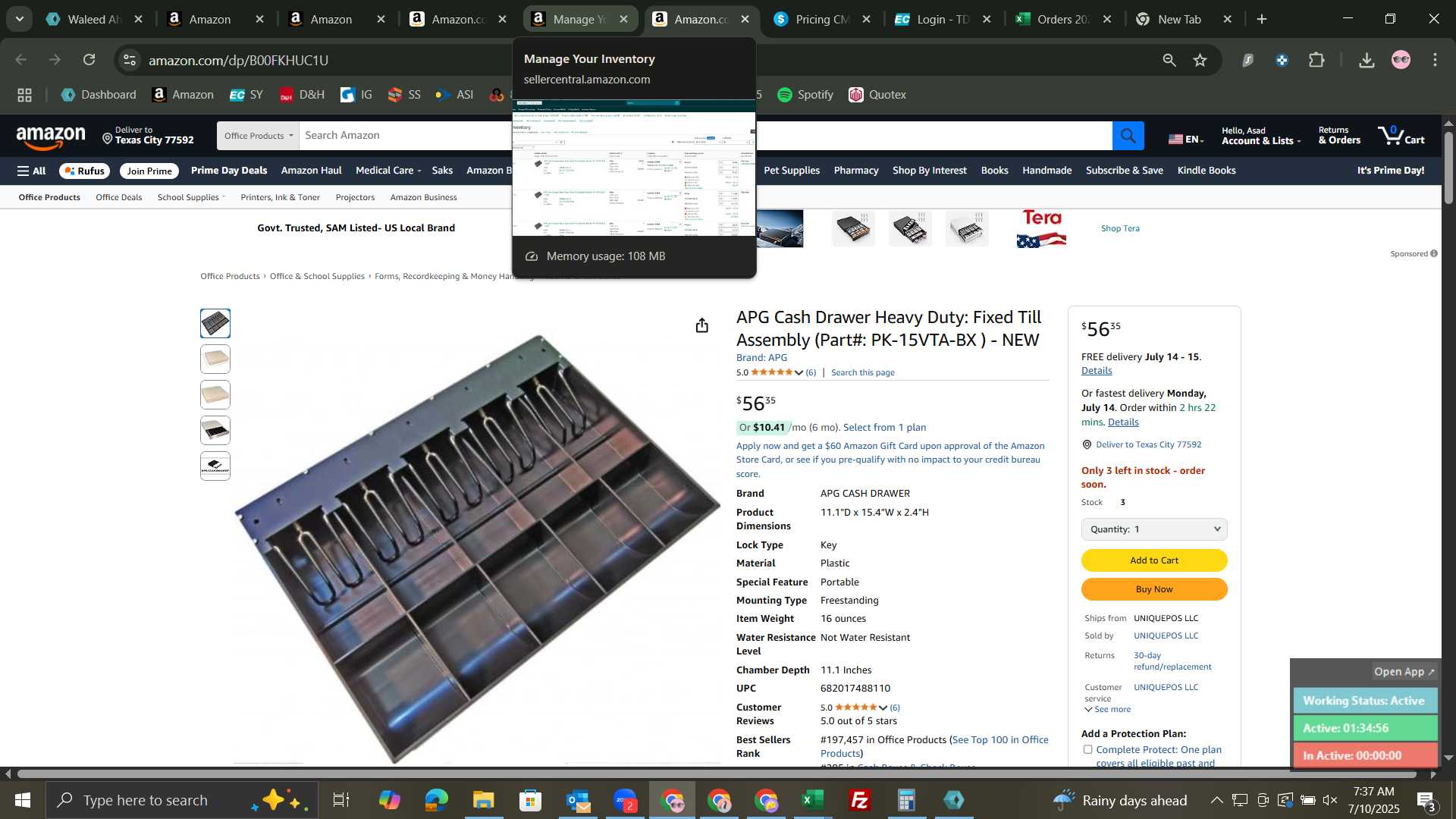Viewport: 1456px width, 819px height.
Task: Reload the page with the refresh icon
Action: point(89,60)
